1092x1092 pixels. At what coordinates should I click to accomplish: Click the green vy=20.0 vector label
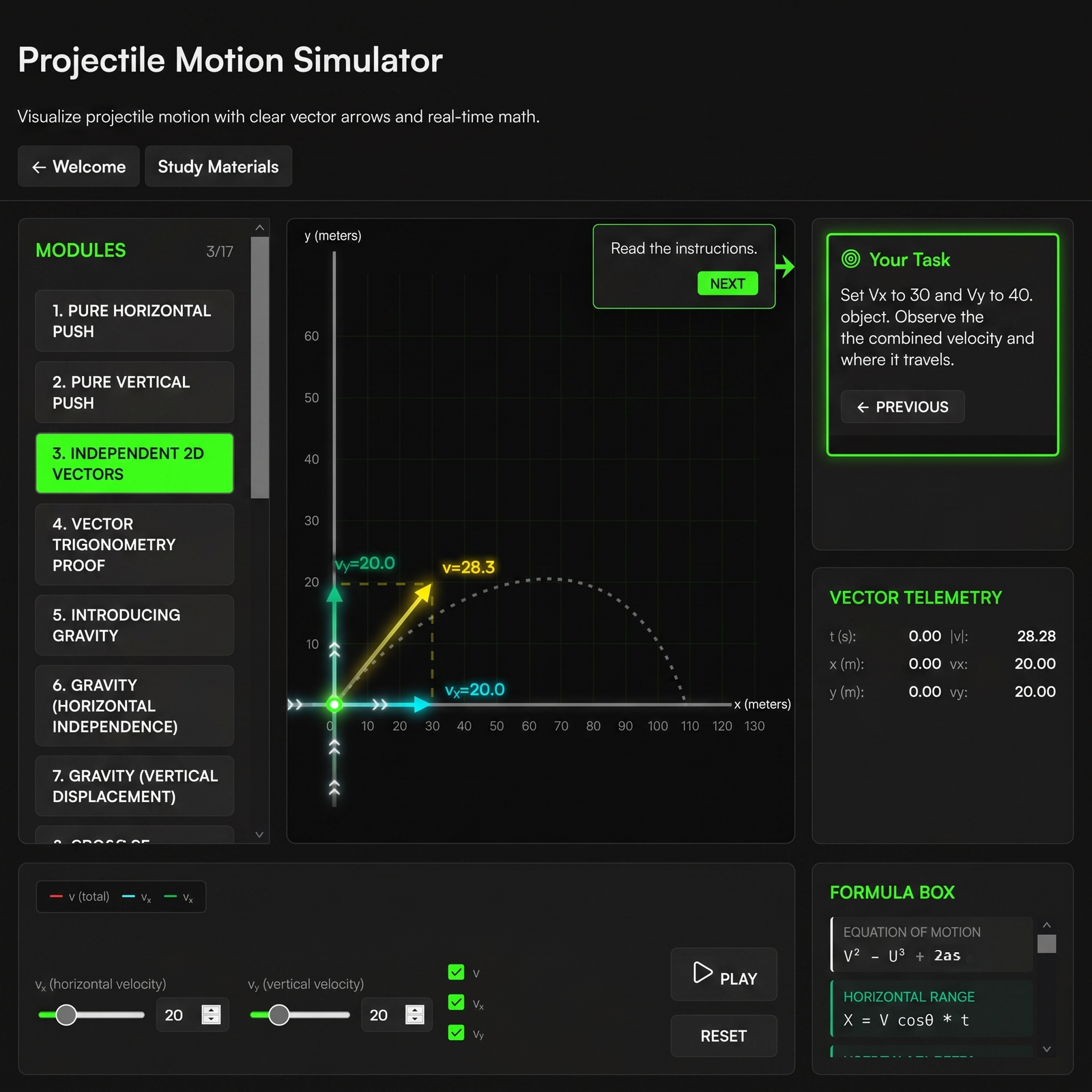point(365,564)
